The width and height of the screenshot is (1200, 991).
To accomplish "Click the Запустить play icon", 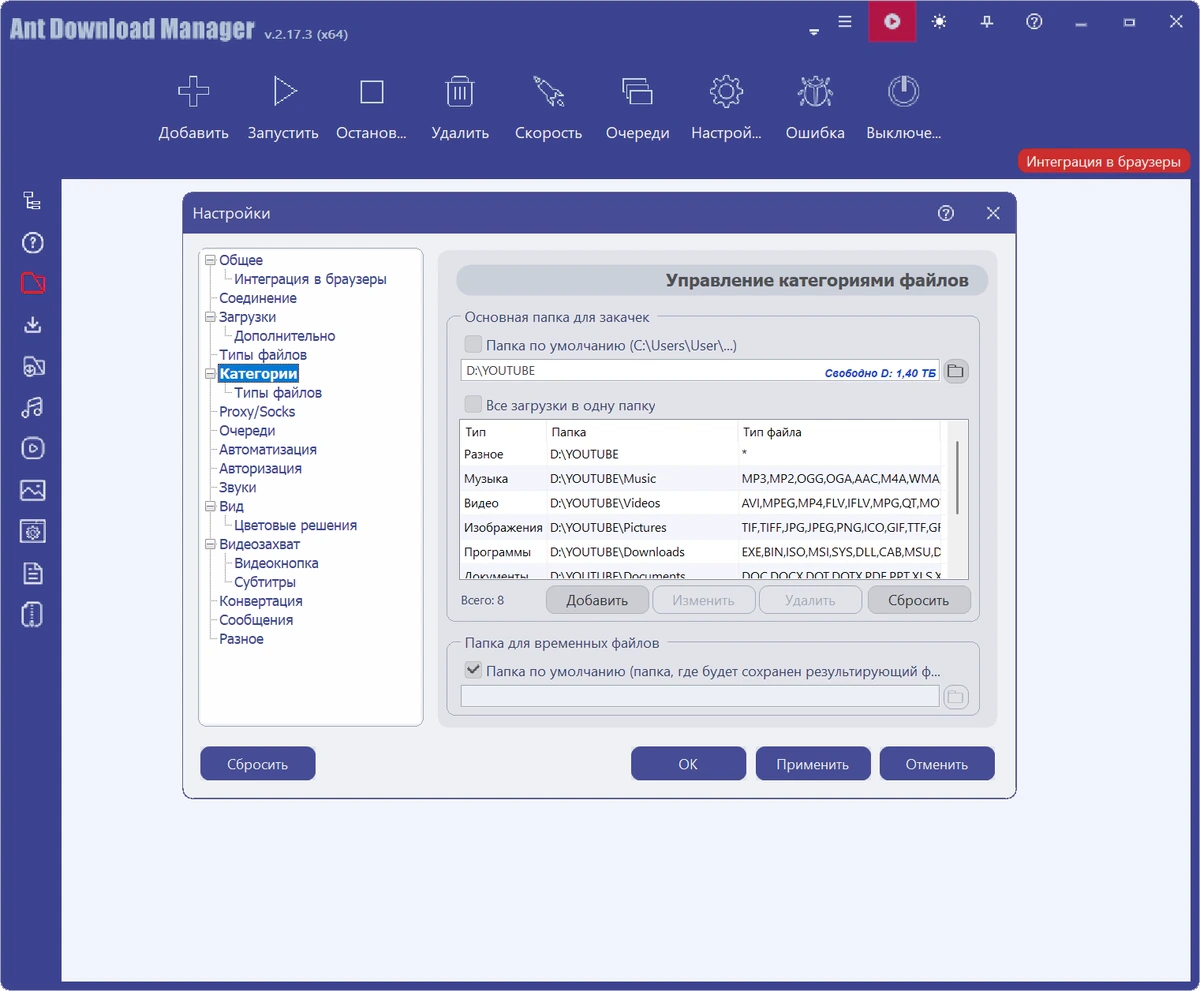I will click(x=284, y=92).
